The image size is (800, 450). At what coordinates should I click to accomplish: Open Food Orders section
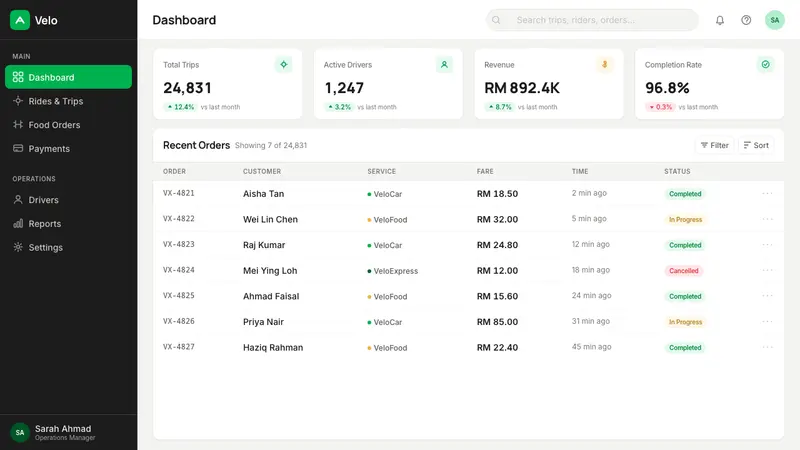tap(68, 124)
